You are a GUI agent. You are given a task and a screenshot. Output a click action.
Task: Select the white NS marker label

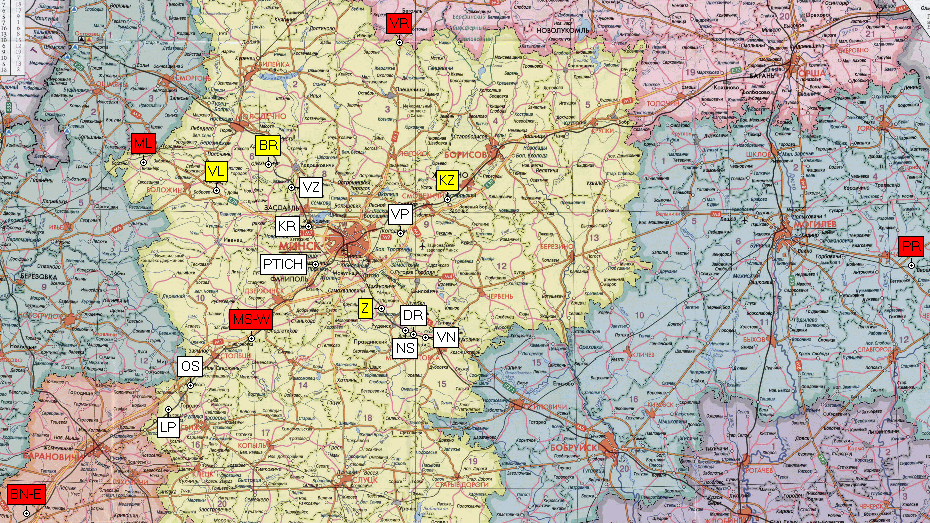point(405,348)
